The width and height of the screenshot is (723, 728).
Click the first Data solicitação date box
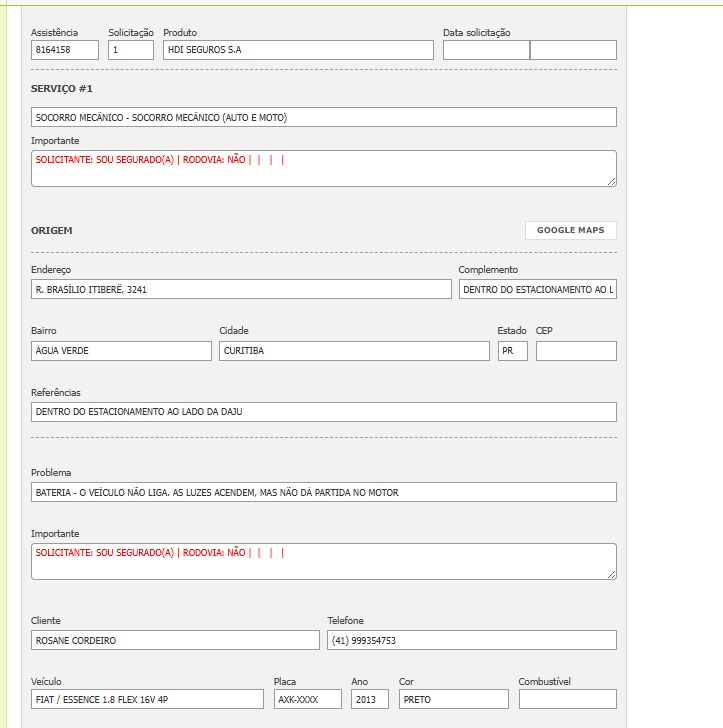[x=486, y=50]
